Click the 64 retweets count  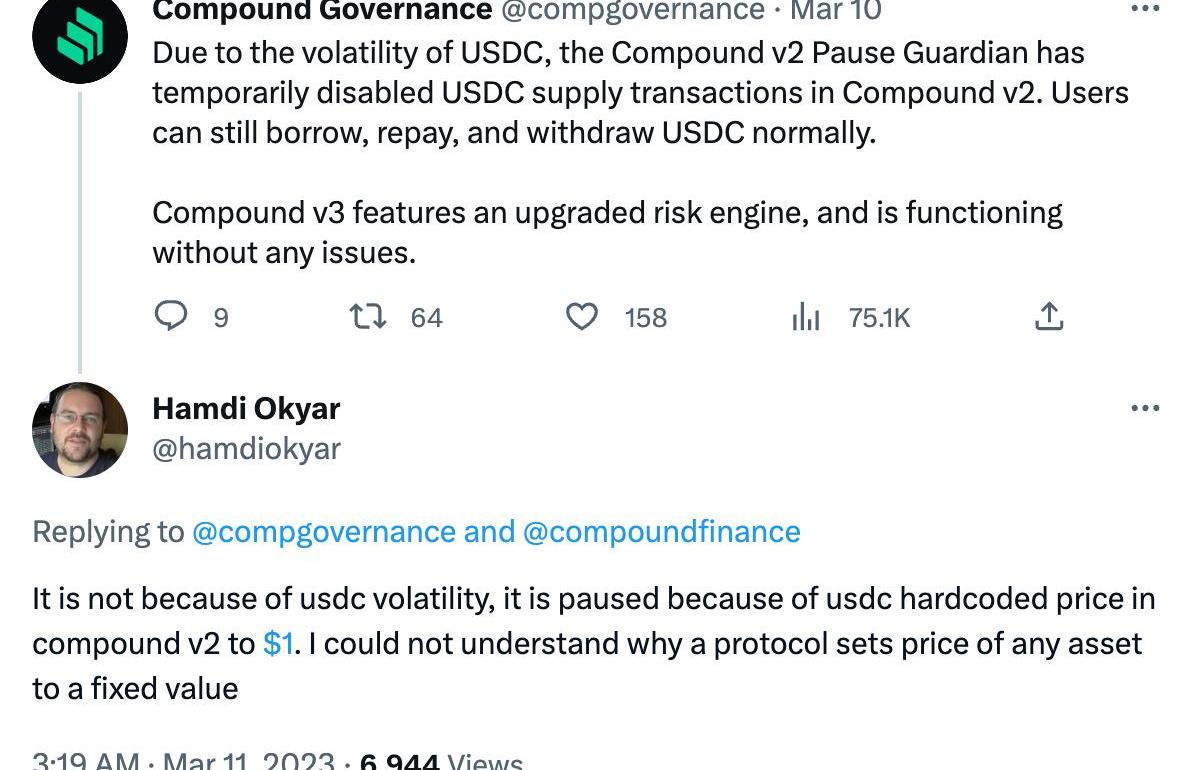coord(427,317)
